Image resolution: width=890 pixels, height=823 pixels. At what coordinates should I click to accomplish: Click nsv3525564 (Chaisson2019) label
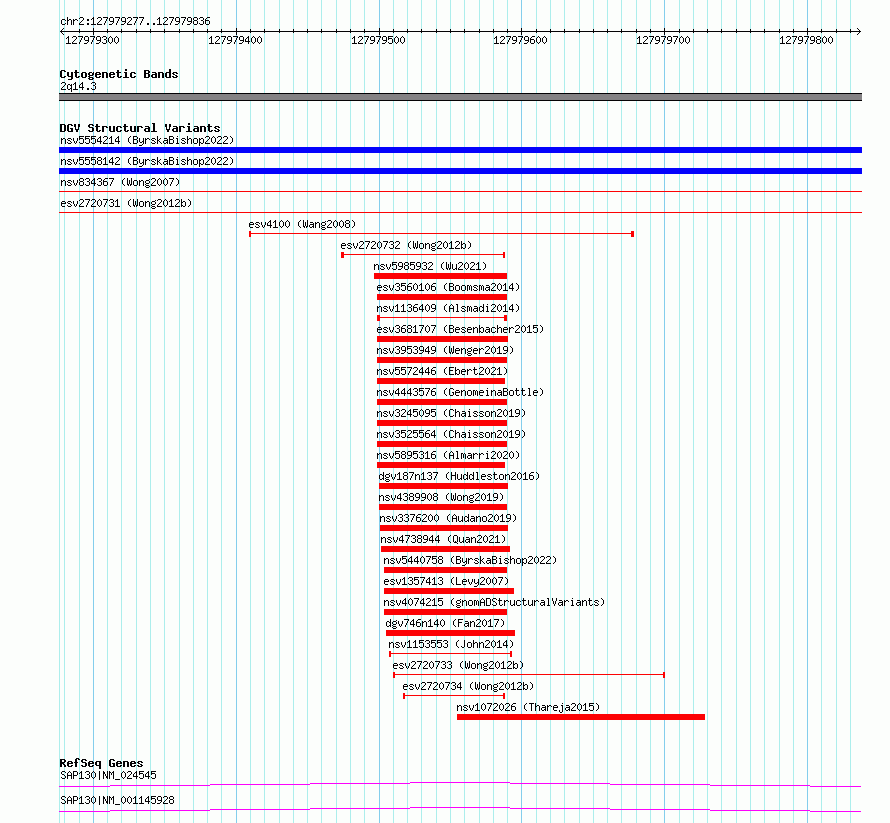point(451,434)
